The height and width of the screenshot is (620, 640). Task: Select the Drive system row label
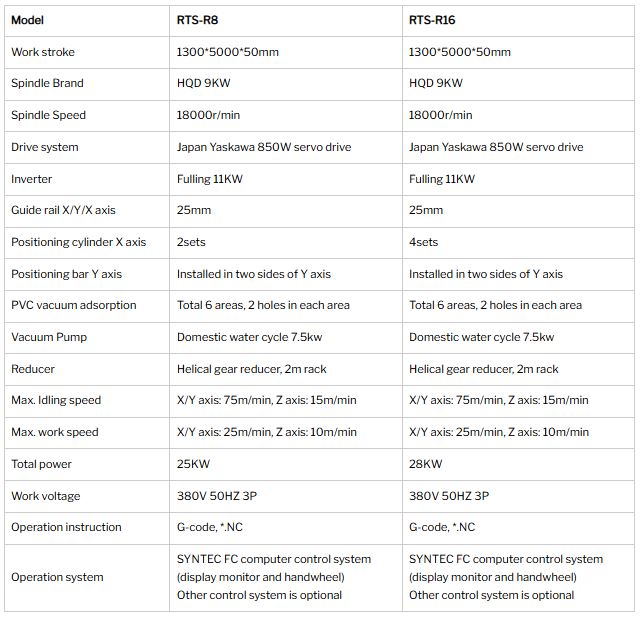pos(44,147)
